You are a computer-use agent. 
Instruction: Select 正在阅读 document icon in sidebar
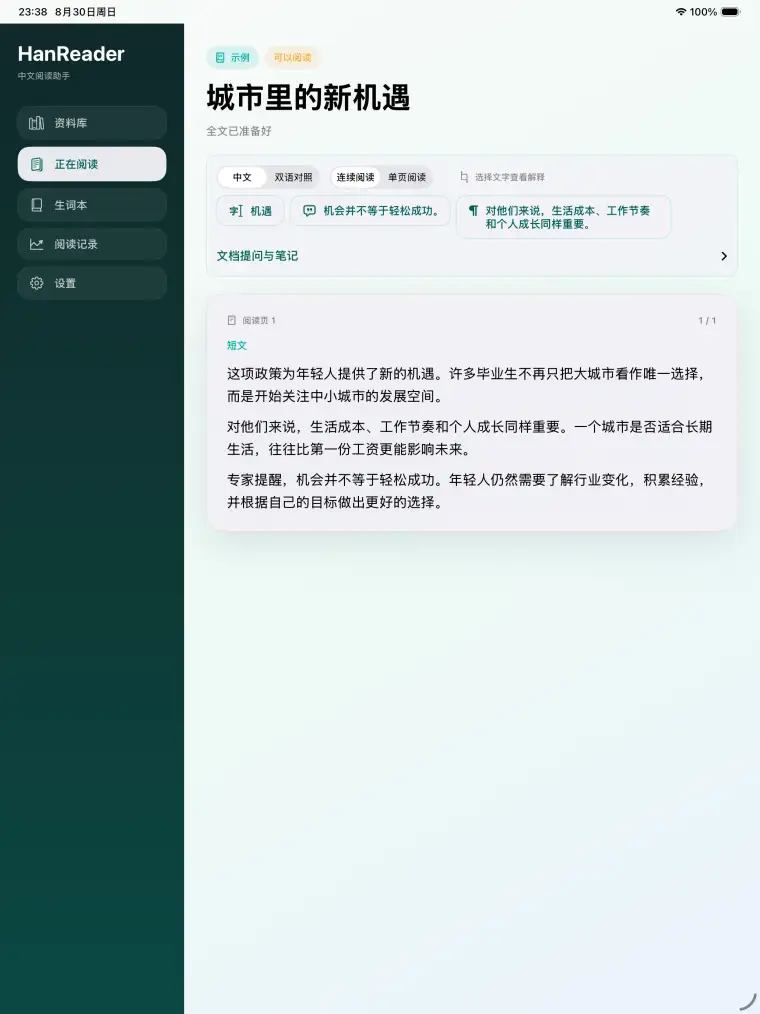[37, 164]
